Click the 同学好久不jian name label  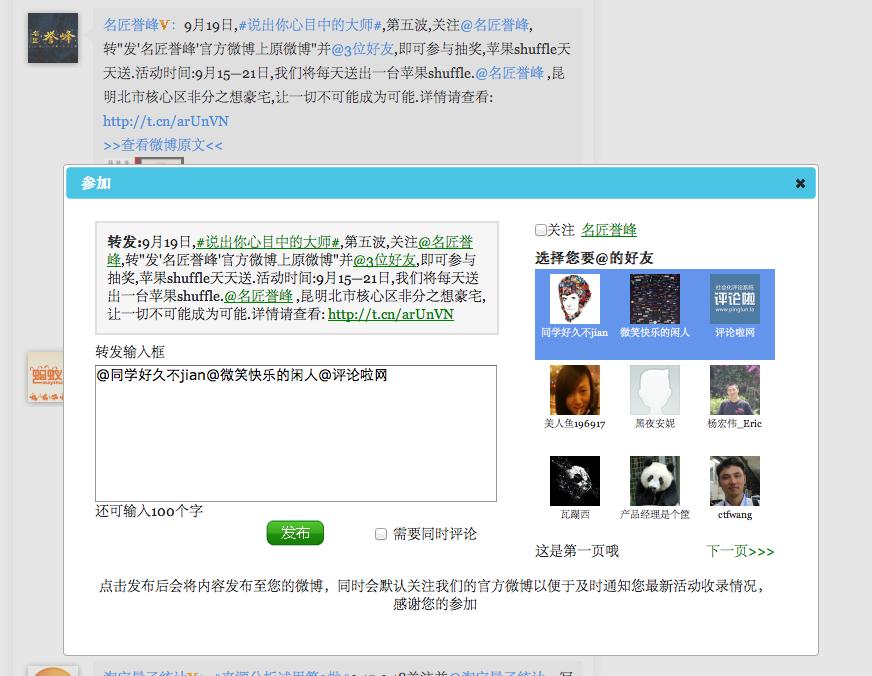tap(574, 332)
